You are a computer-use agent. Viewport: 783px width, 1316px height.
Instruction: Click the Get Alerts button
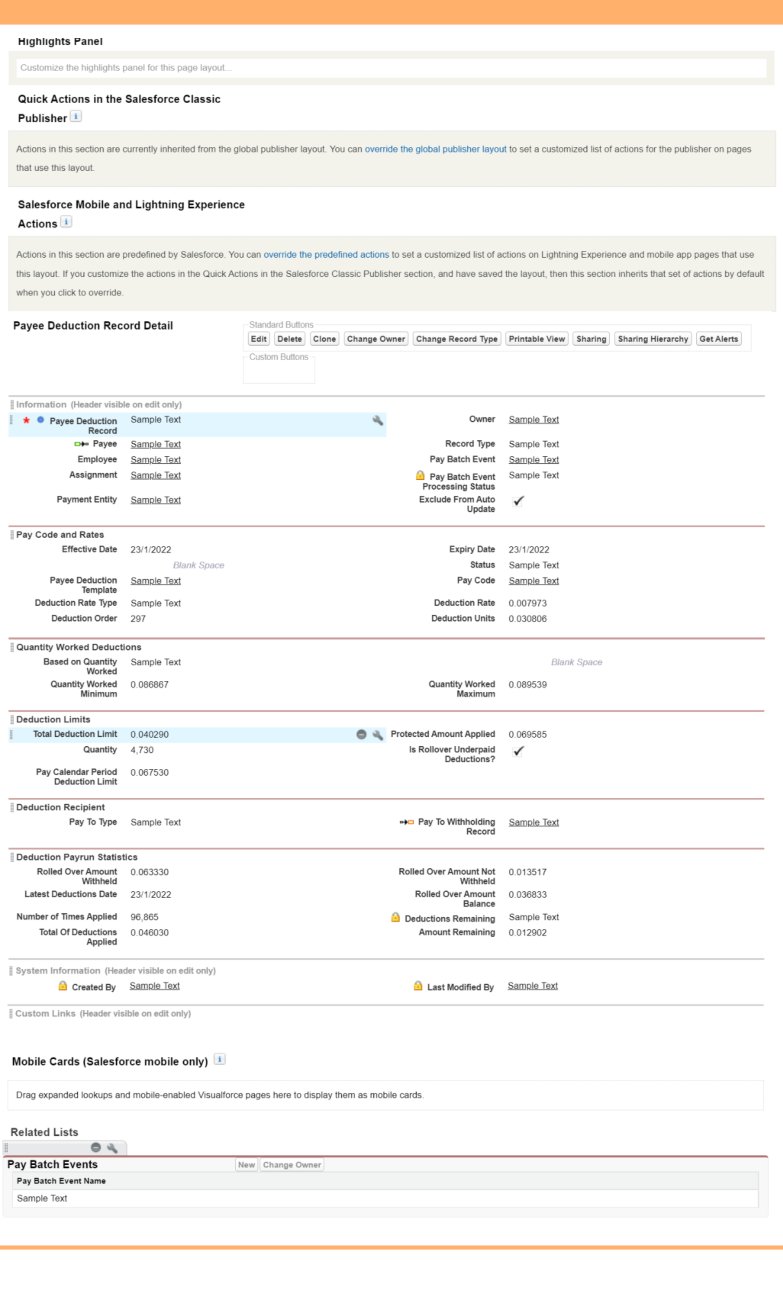coord(719,339)
